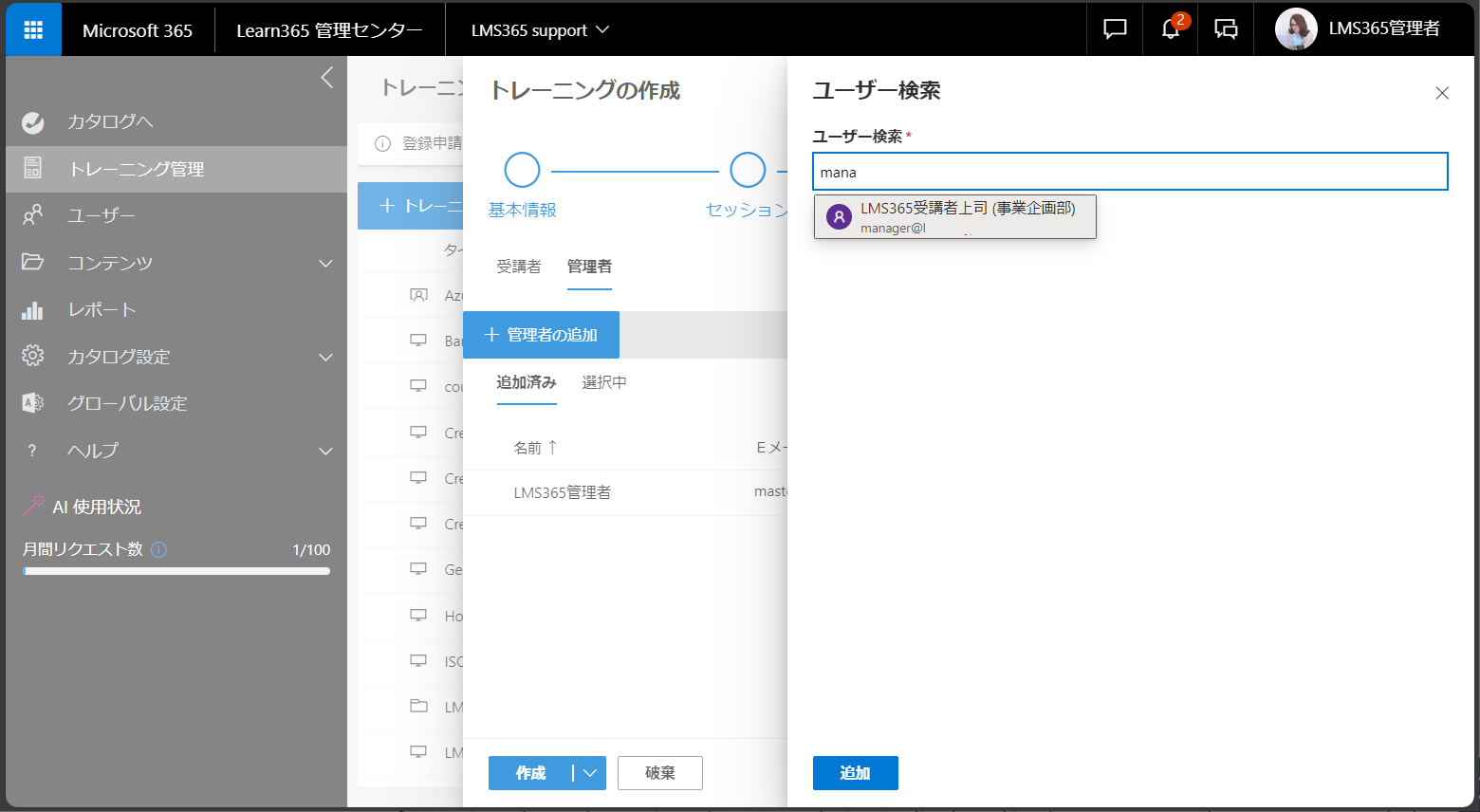Click the トレーニング管理 sidebar icon
The height and width of the screenshot is (812, 1480).
[33, 169]
